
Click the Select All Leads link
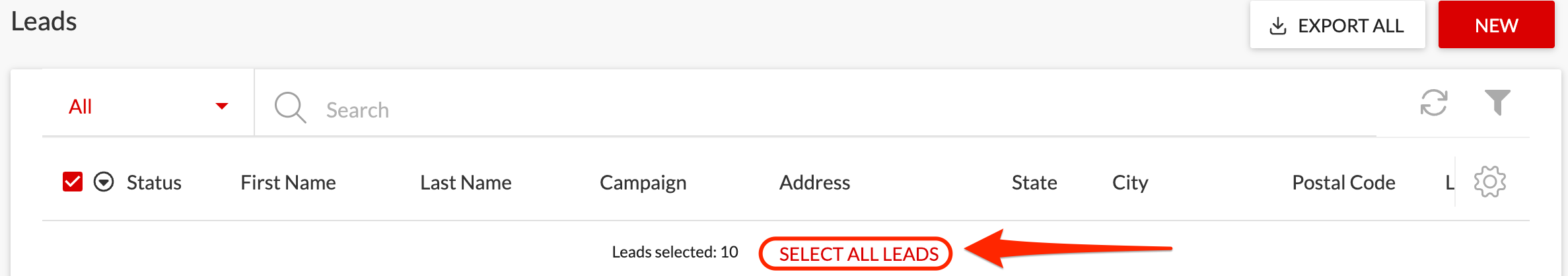(x=859, y=254)
